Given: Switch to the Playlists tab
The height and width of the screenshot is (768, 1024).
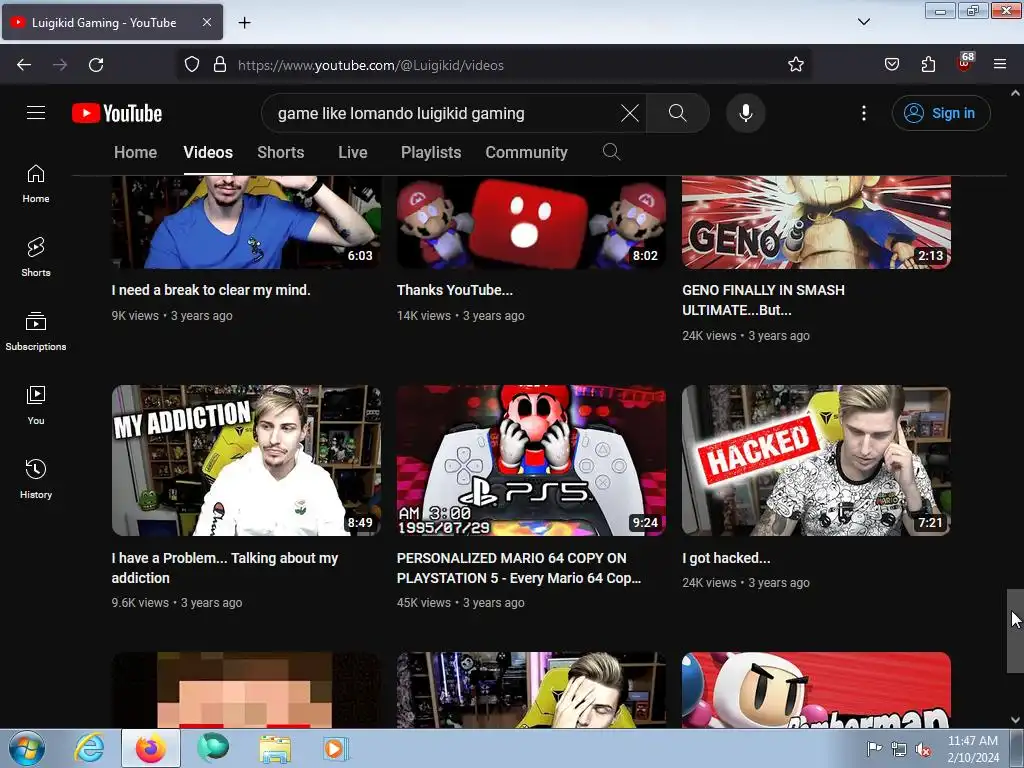Looking at the screenshot, I should (x=431, y=152).
